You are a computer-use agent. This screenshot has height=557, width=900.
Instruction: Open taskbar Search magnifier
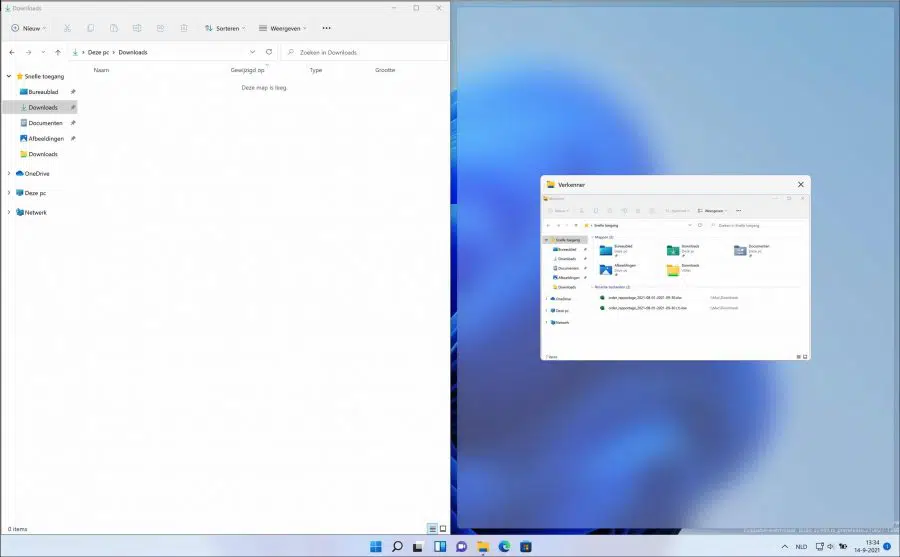click(x=397, y=546)
